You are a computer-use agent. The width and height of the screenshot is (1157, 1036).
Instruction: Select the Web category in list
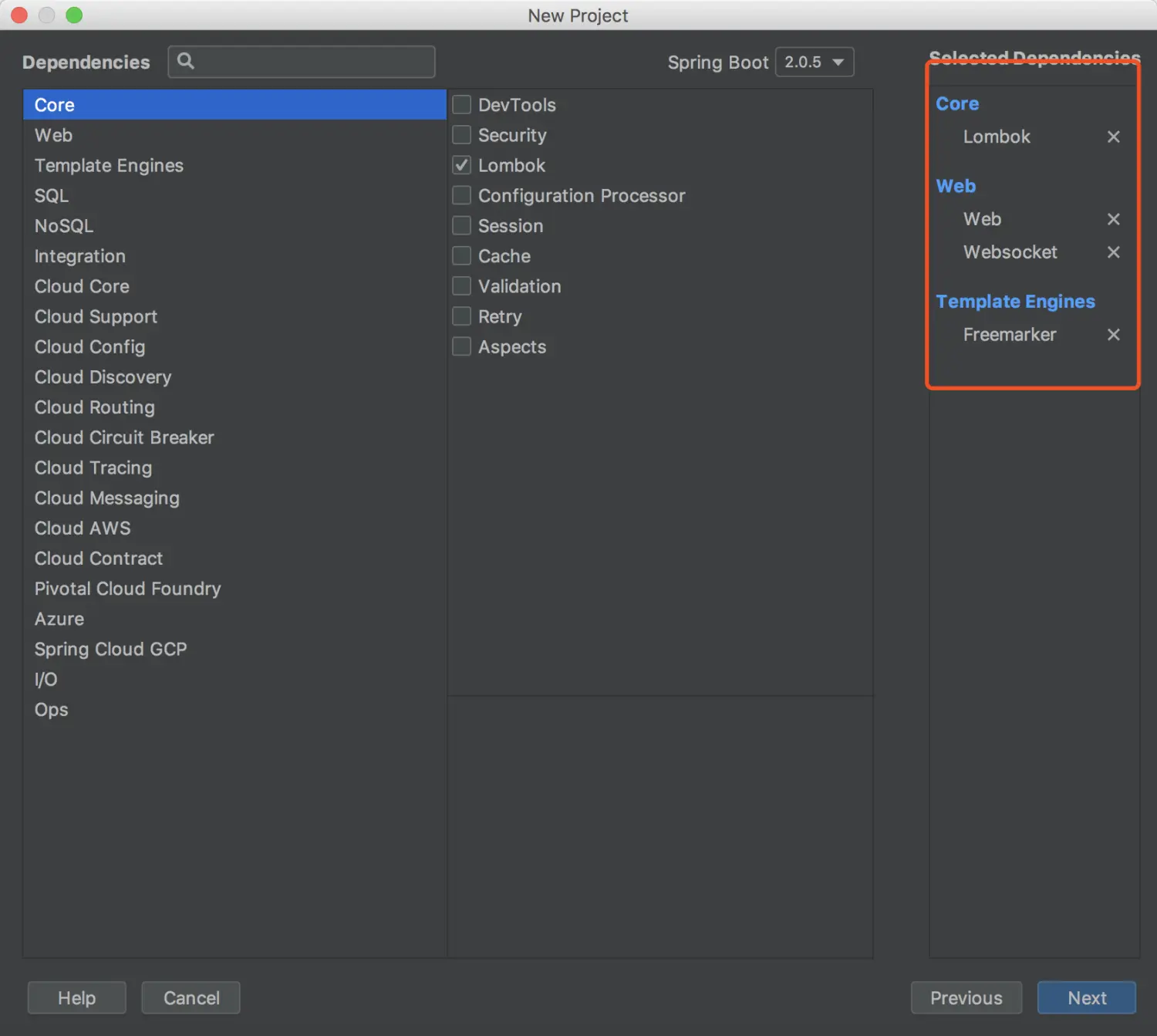[234, 135]
